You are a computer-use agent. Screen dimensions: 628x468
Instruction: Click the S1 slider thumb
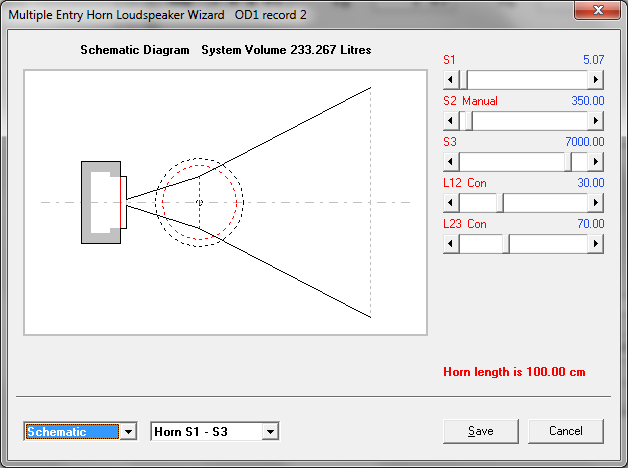[x=464, y=79]
